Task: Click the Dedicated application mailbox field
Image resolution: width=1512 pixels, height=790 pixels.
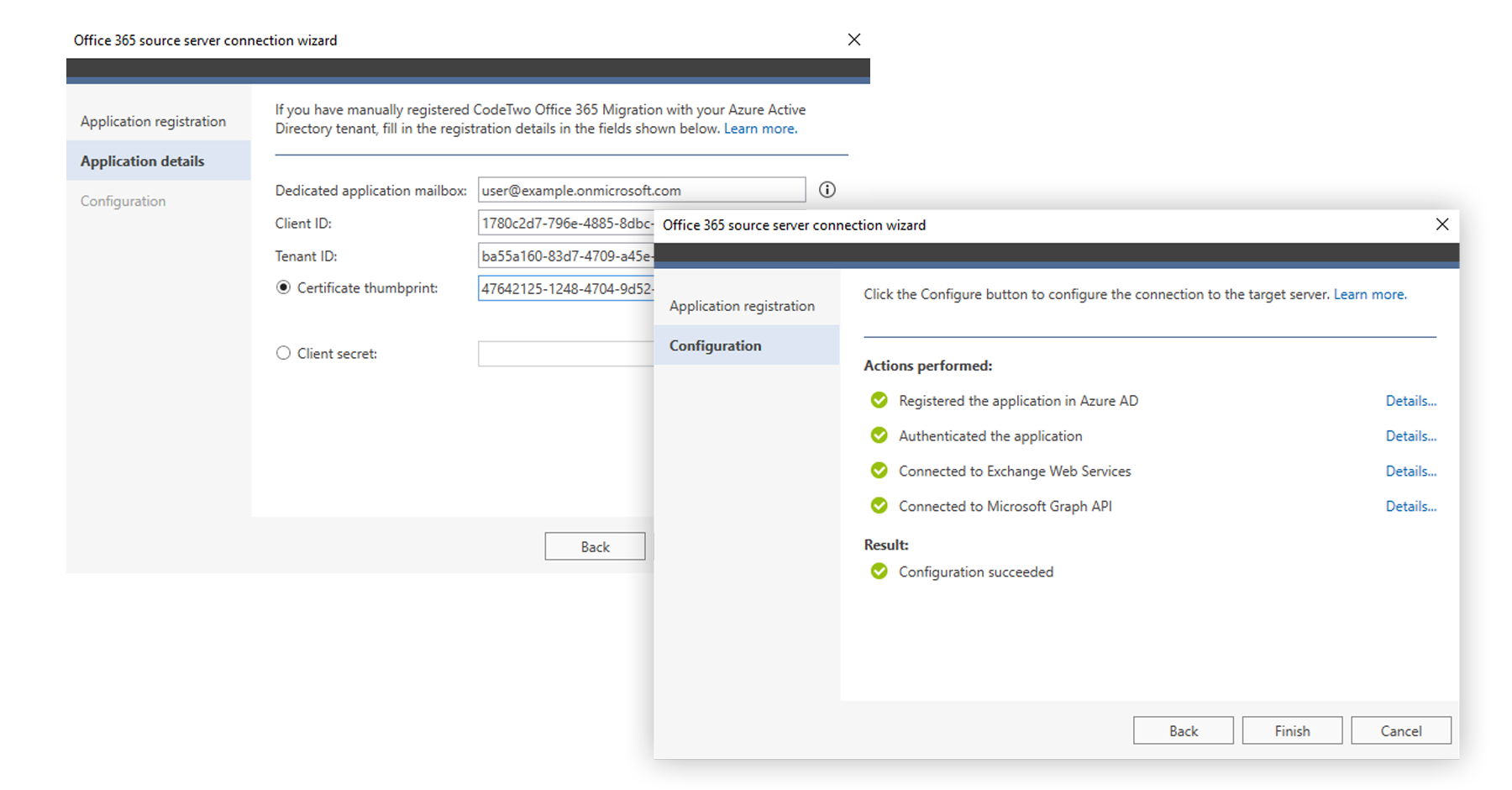Action: (x=642, y=190)
